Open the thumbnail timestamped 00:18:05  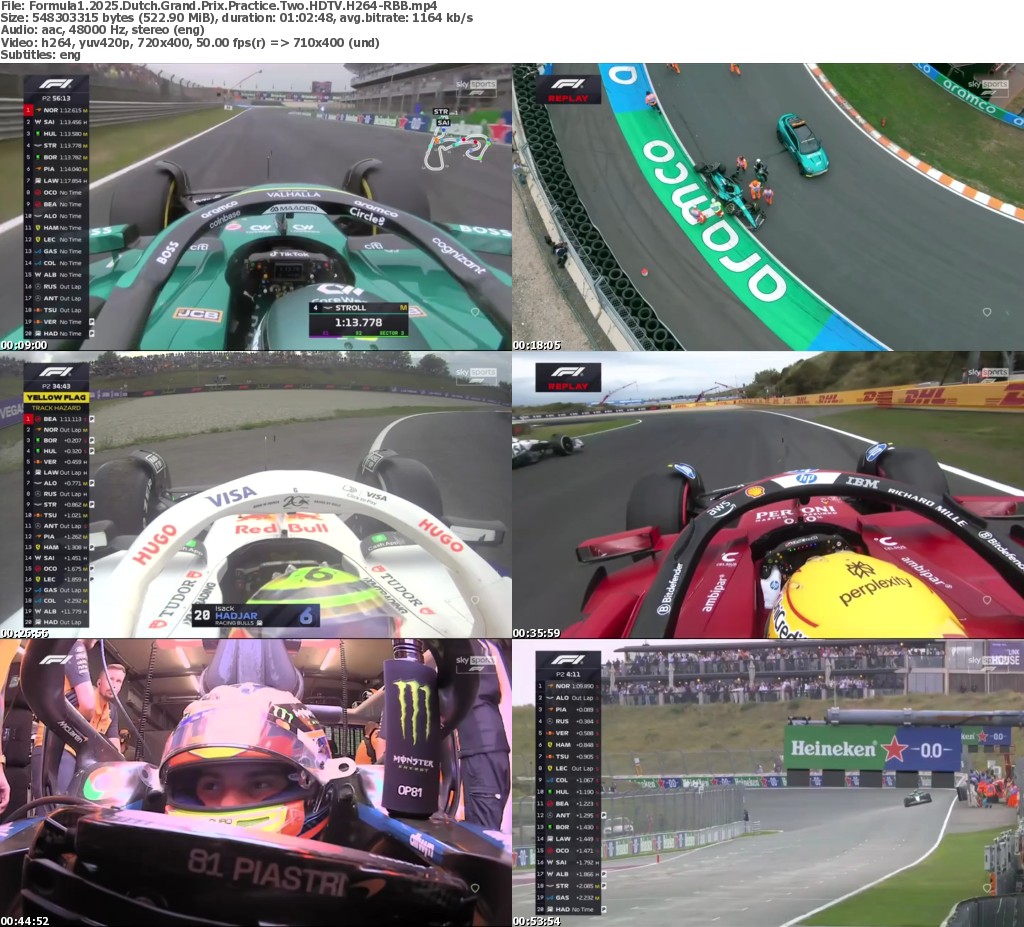(768, 207)
